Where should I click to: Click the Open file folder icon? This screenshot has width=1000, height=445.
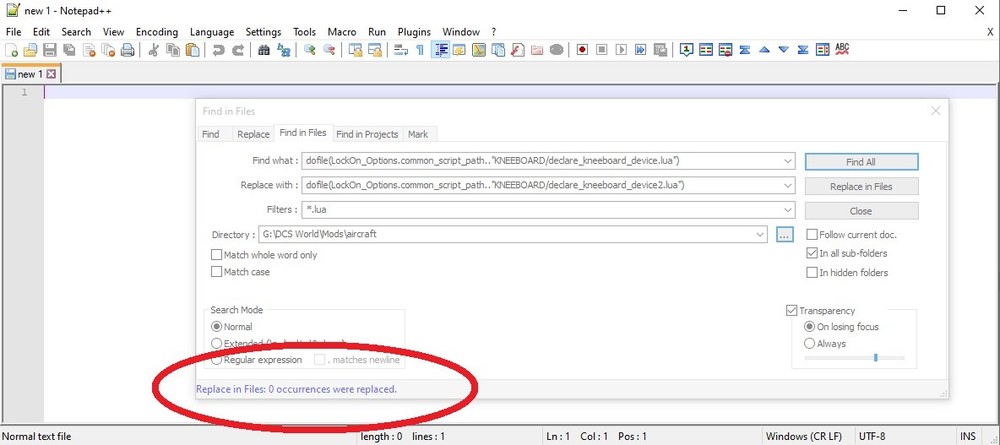(x=31, y=50)
